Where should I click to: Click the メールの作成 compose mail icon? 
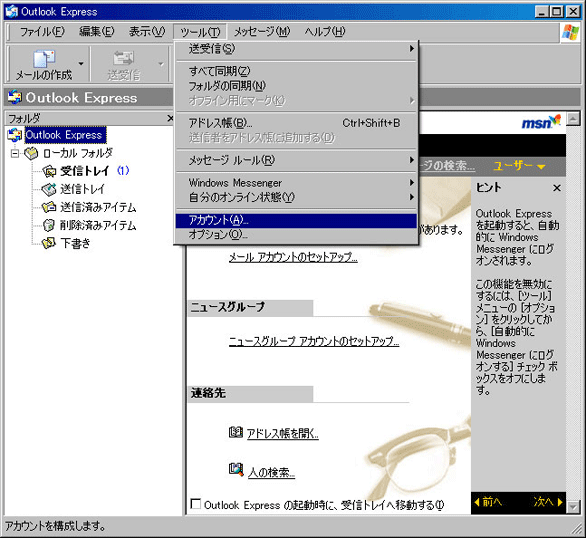point(44,59)
